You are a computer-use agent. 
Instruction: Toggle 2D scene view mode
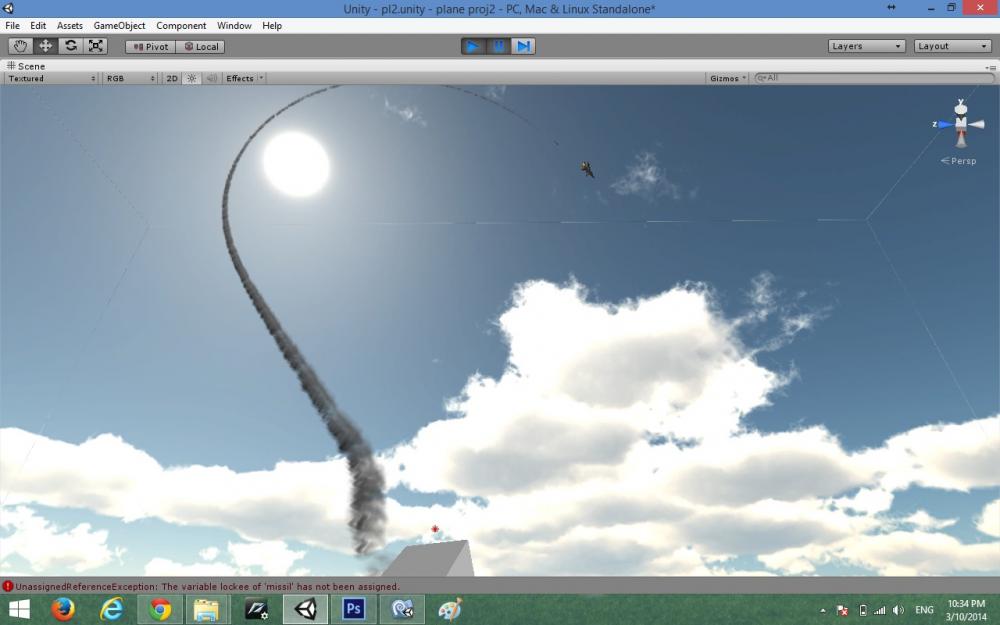click(172, 78)
